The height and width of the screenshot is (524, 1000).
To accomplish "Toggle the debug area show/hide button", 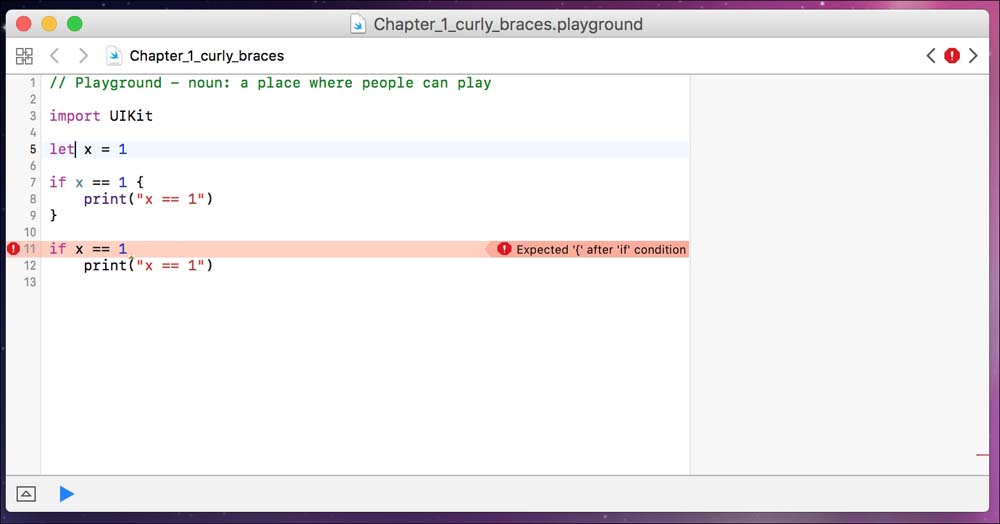I will (26, 494).
